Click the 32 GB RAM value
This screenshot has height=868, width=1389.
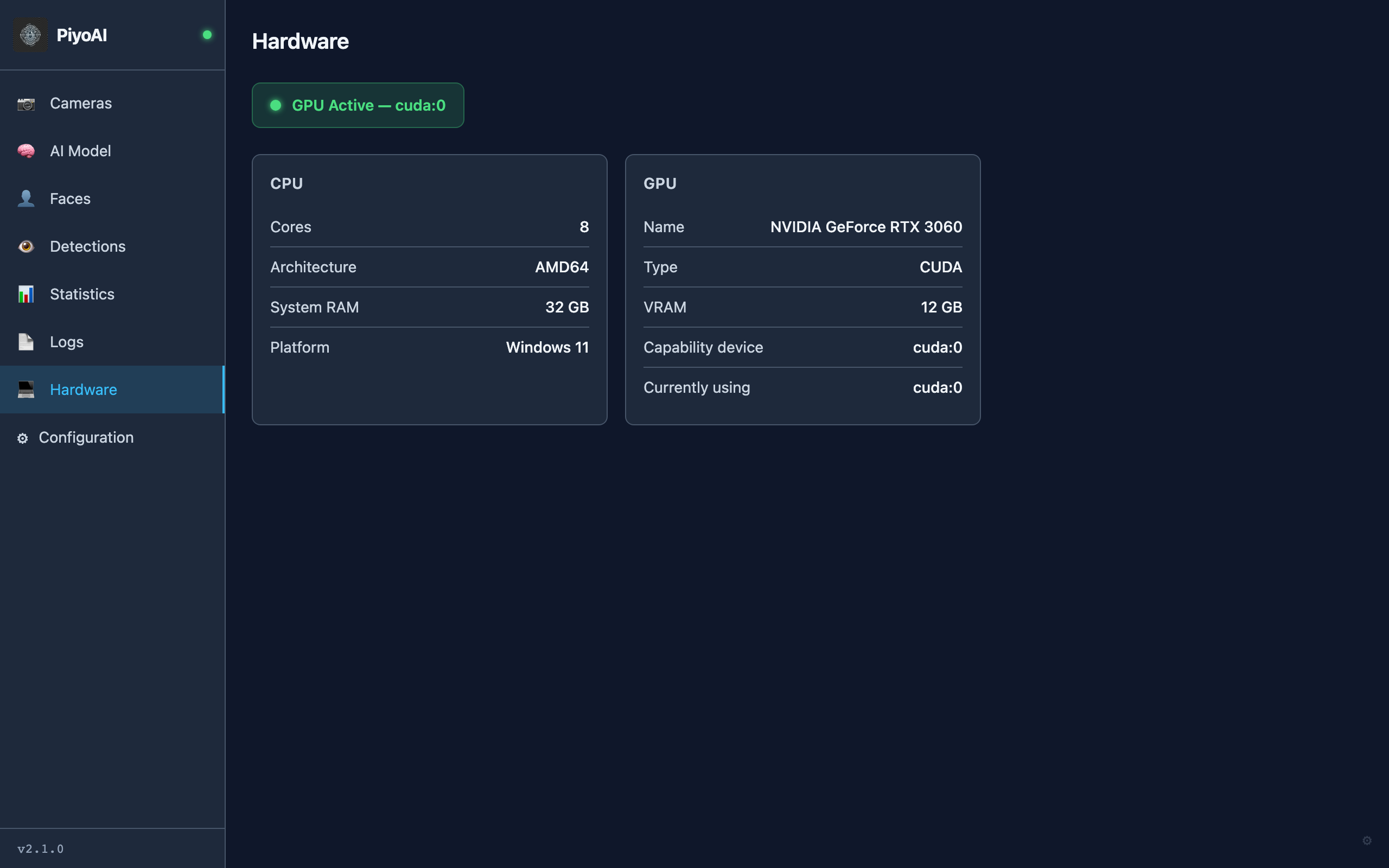567,307
